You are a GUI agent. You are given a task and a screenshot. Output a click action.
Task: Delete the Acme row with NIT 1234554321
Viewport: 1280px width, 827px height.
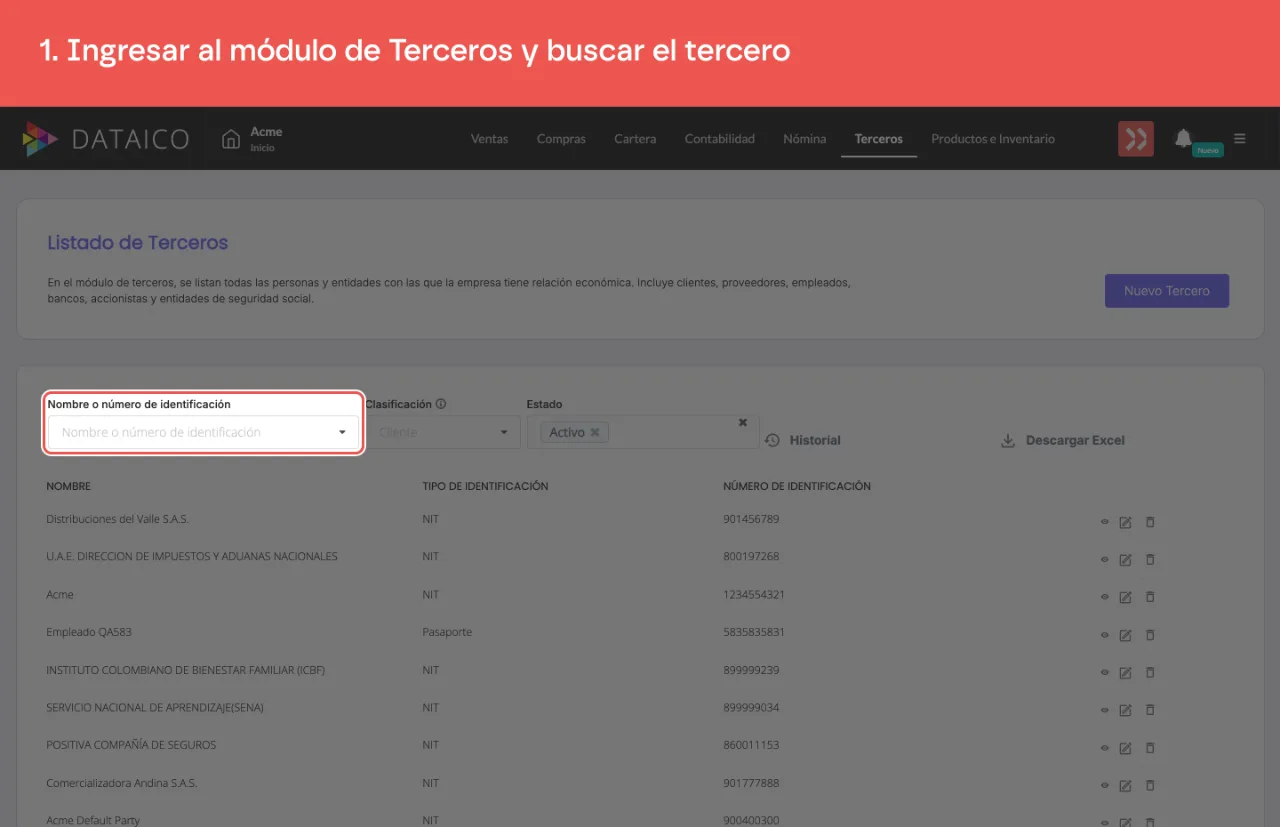tap(1150, 597)
